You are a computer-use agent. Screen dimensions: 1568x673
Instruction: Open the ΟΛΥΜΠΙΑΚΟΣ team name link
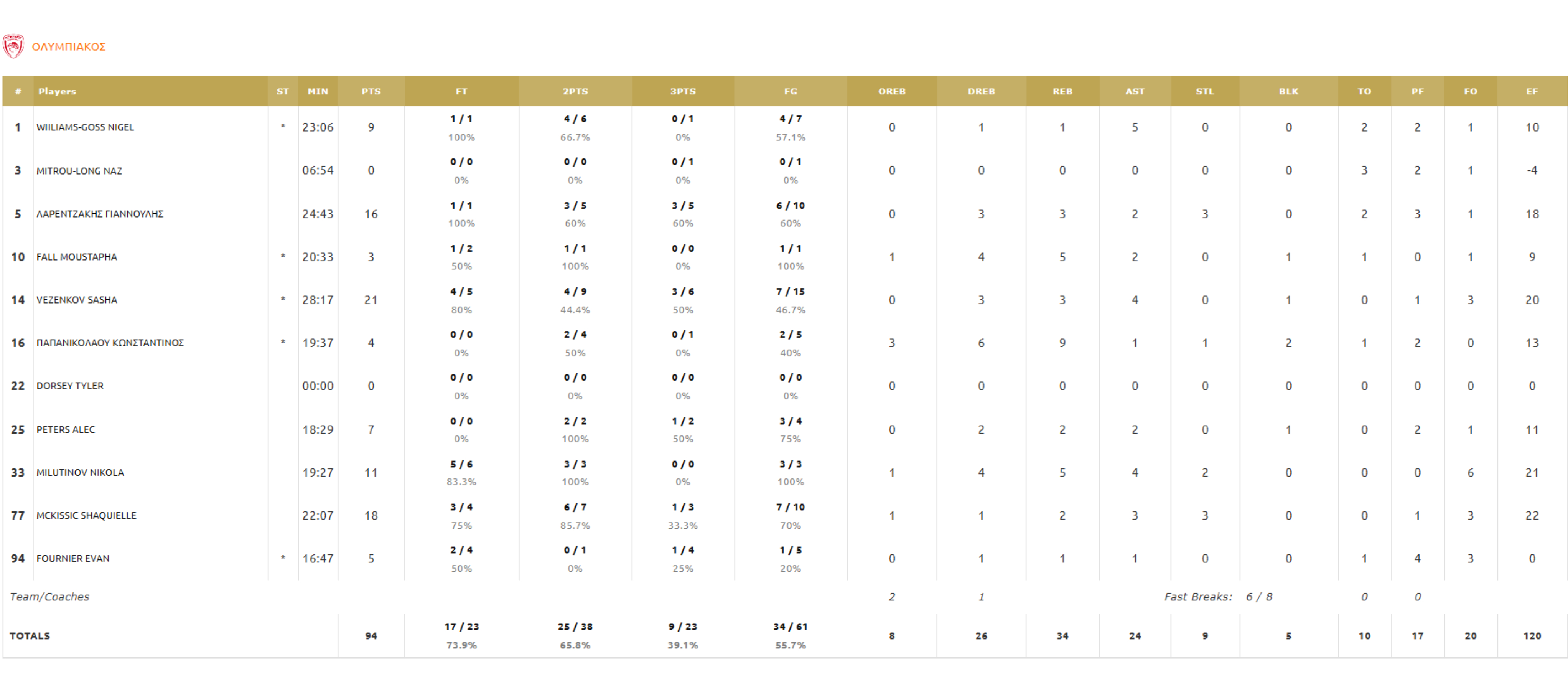point(69,47)
